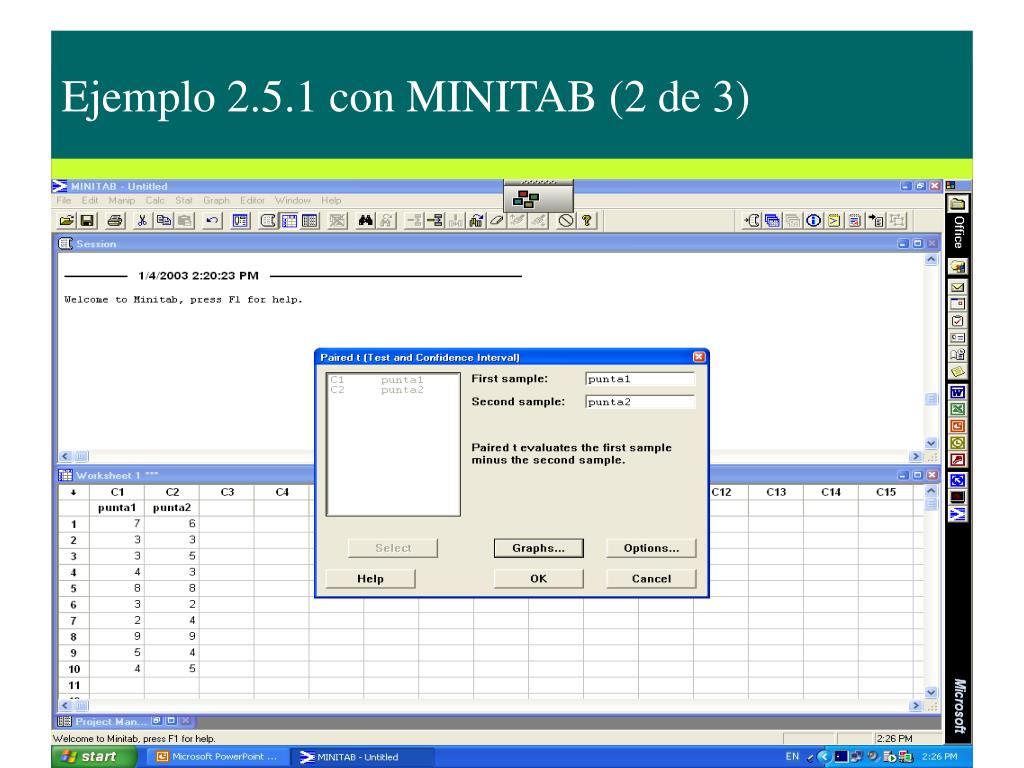Screen dimensions: 1024x768
Task: Click the Copy icon in toolbar
Action: pos(163,221)
